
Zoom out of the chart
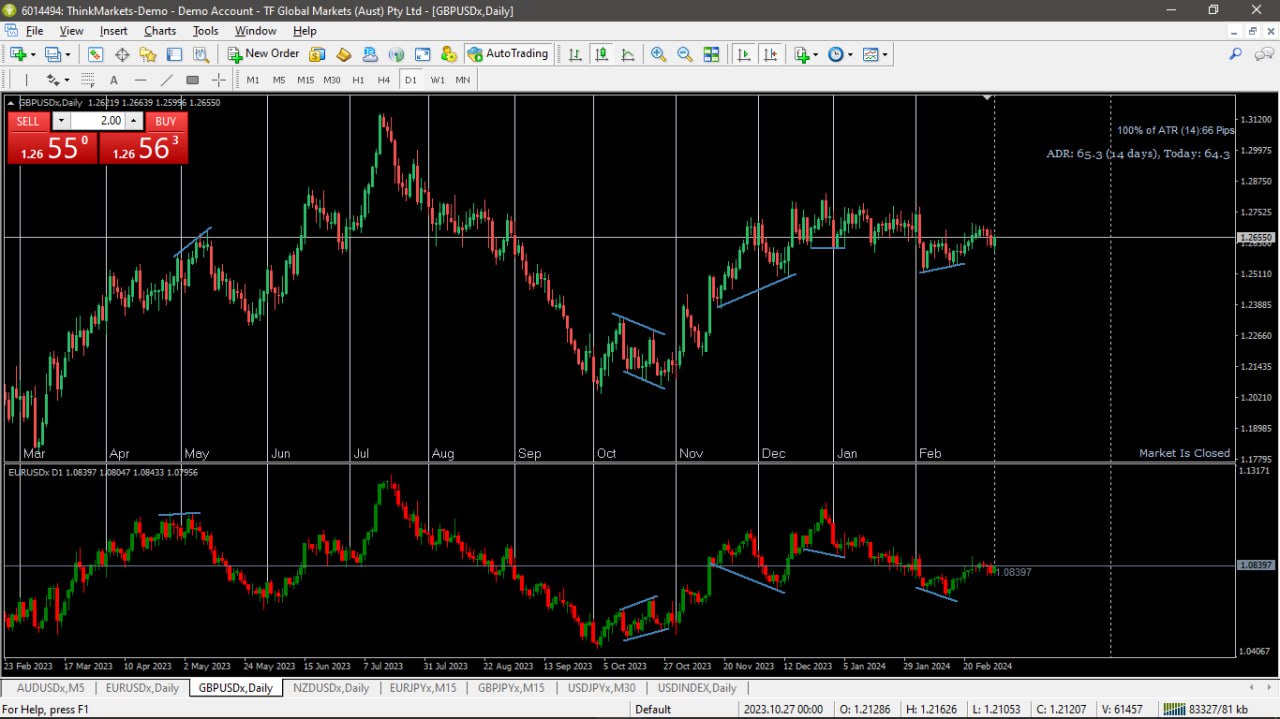[685, 54]
